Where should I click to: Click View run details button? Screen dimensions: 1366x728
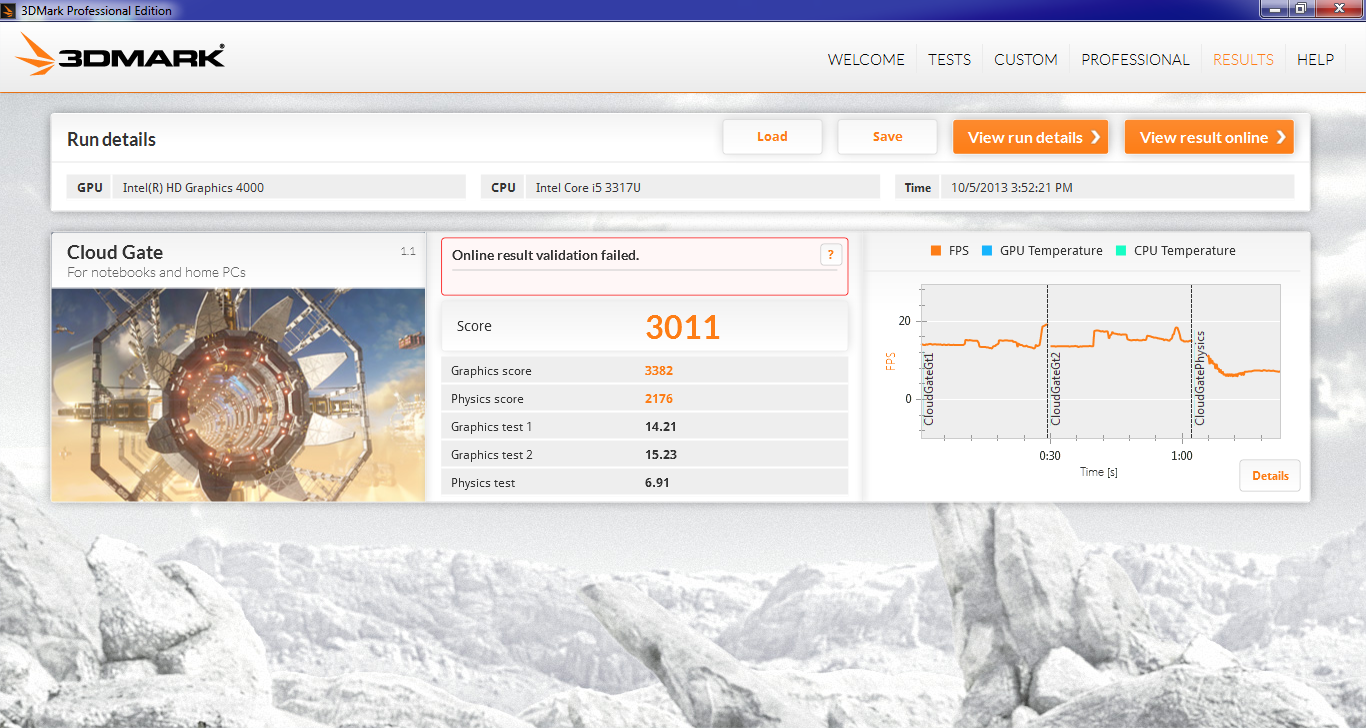click(1030, 137)
